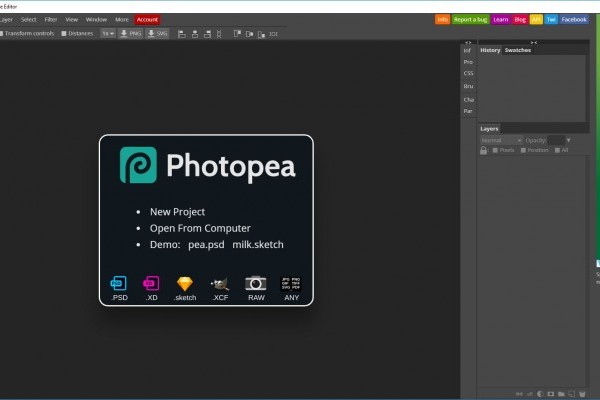Open the Cha collapsed side panel
Screen dimensions: 600x400
pyautogui.click(x=469, y=100)
